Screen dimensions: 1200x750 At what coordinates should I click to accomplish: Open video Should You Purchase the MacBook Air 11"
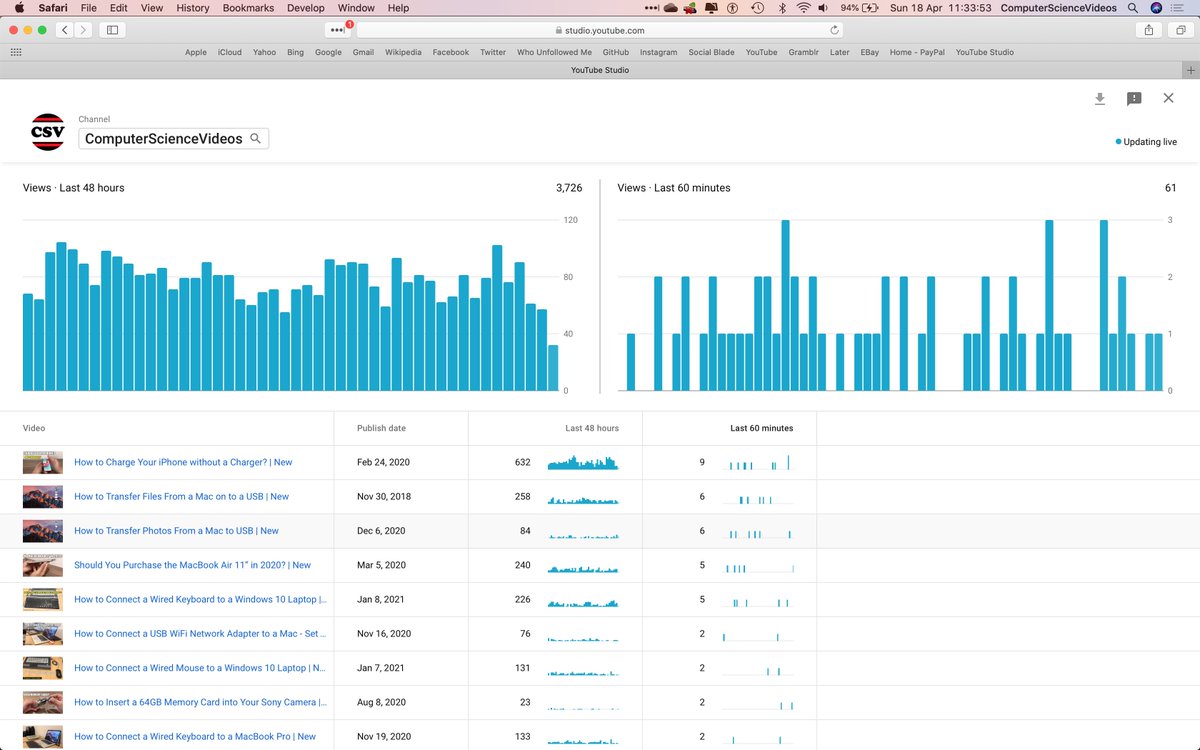tap(192, 565)
